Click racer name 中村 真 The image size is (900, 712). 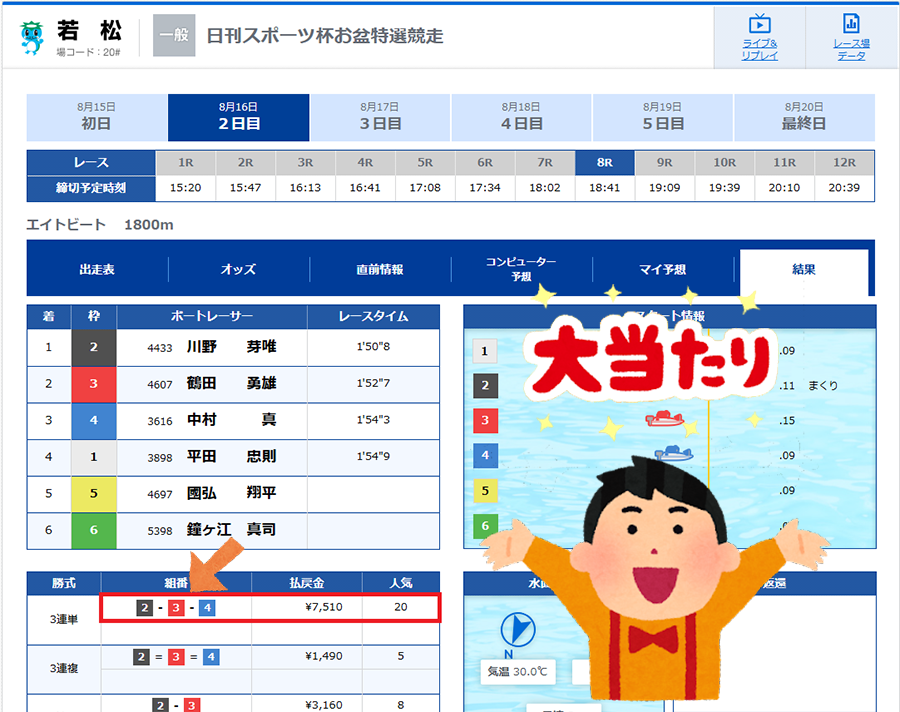pyautogui.click(x=231, y=420)
